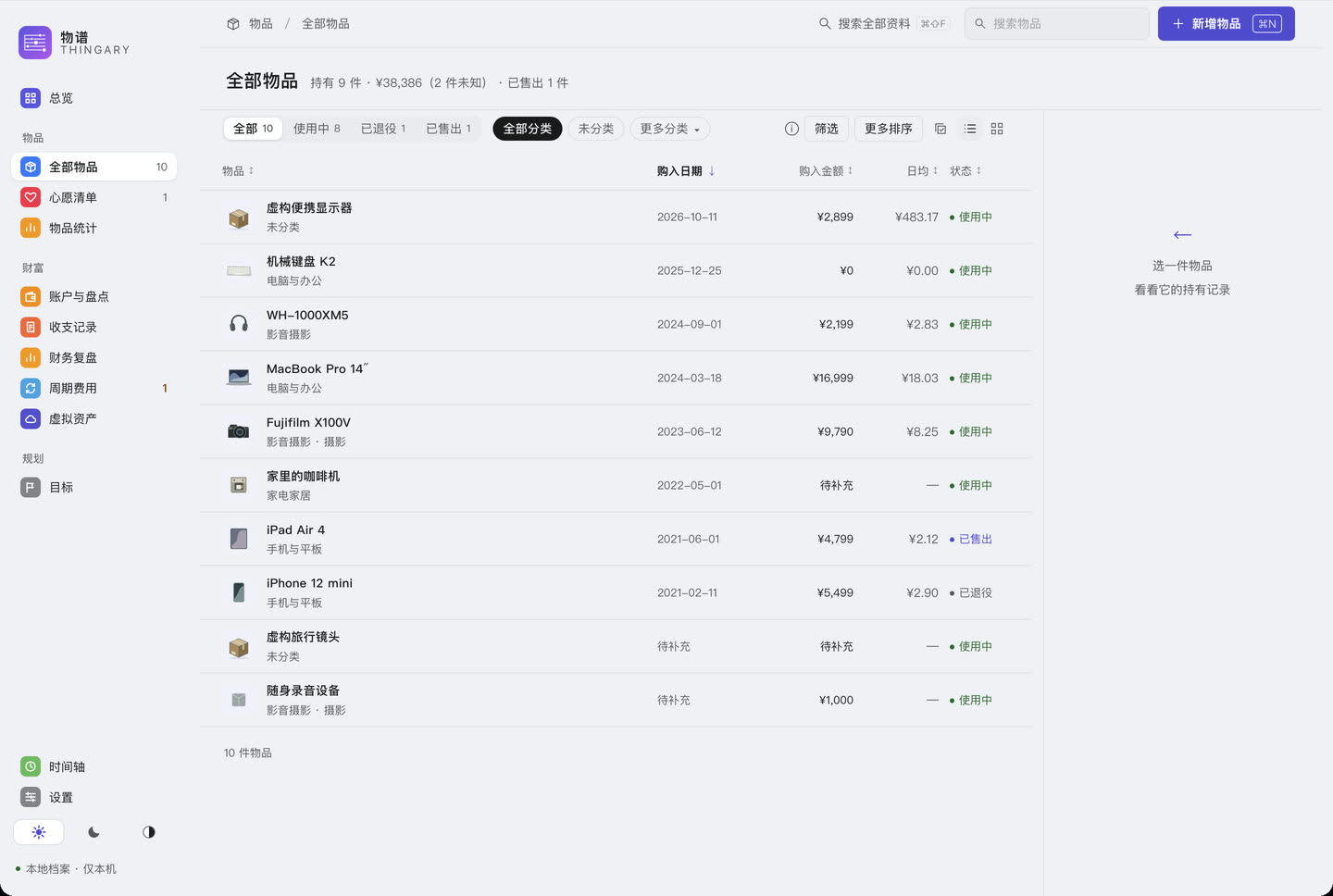The image size is (1333, 896).
Task: Enable dark theme moon toggle
Action: (93, 832)
